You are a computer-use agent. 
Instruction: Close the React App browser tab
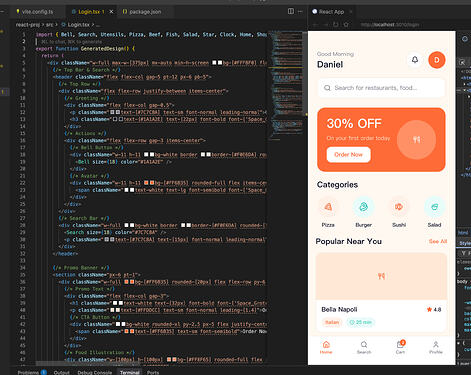351,12
